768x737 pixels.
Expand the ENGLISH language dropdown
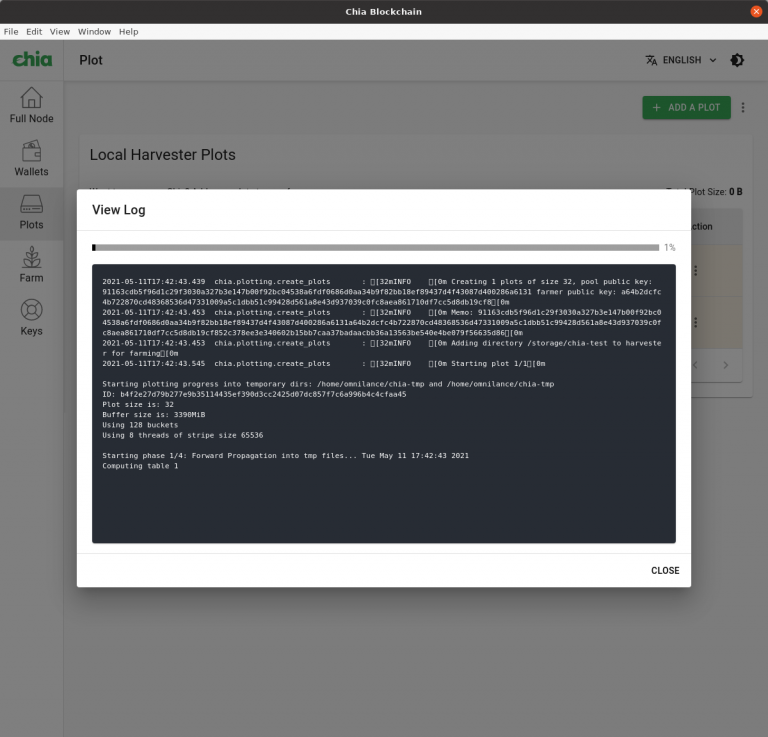[681, 60]
